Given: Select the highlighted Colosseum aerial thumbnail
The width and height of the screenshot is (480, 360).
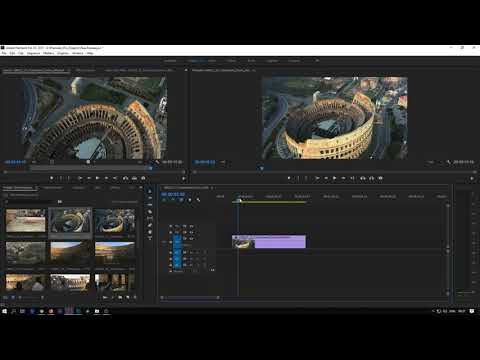Looking at the screenshot, I should point(70,220).
